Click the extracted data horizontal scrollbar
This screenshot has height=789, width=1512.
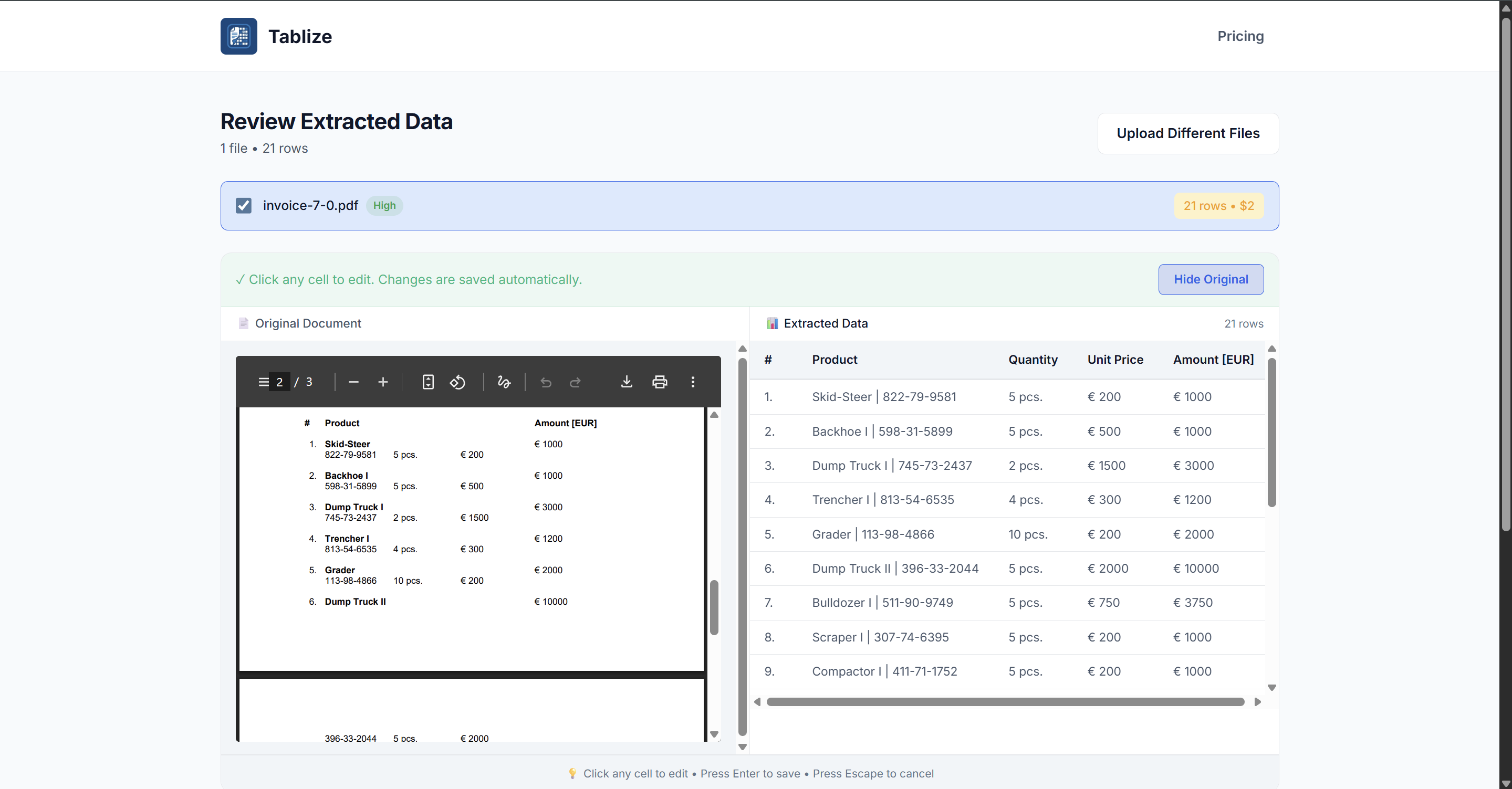click(x=1004, y=701)
